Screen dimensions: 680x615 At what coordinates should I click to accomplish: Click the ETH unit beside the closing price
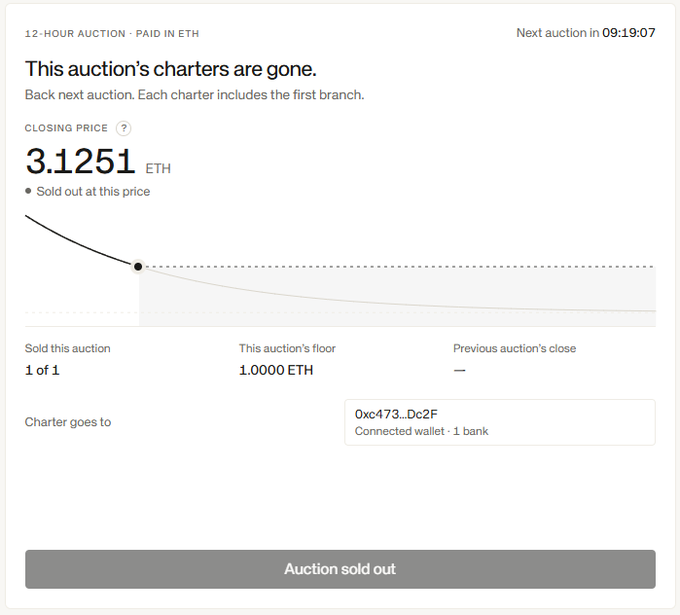pos(158,168)
